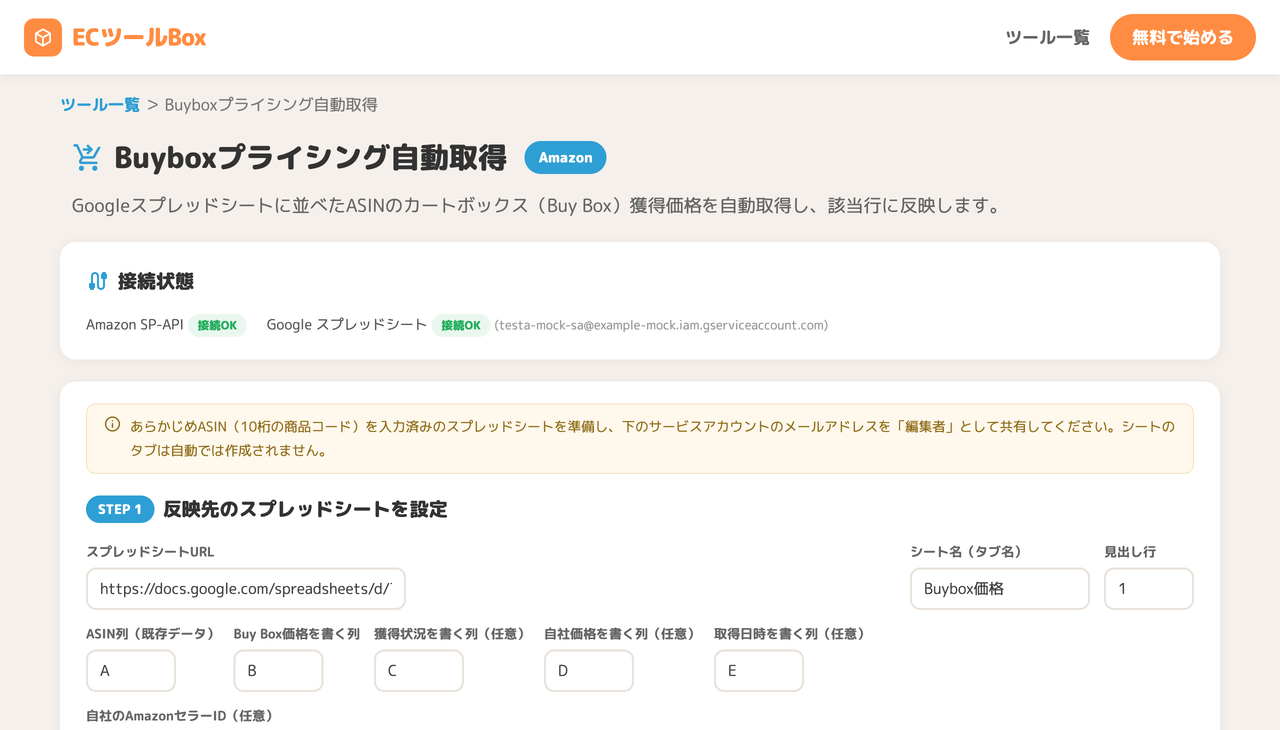Click the STEP 1 badge

point(120,509)
